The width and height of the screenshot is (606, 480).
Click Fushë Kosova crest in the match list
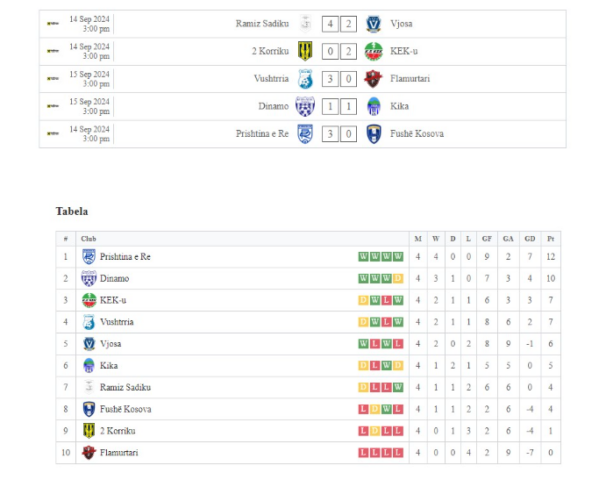click(x=373, y=133)
